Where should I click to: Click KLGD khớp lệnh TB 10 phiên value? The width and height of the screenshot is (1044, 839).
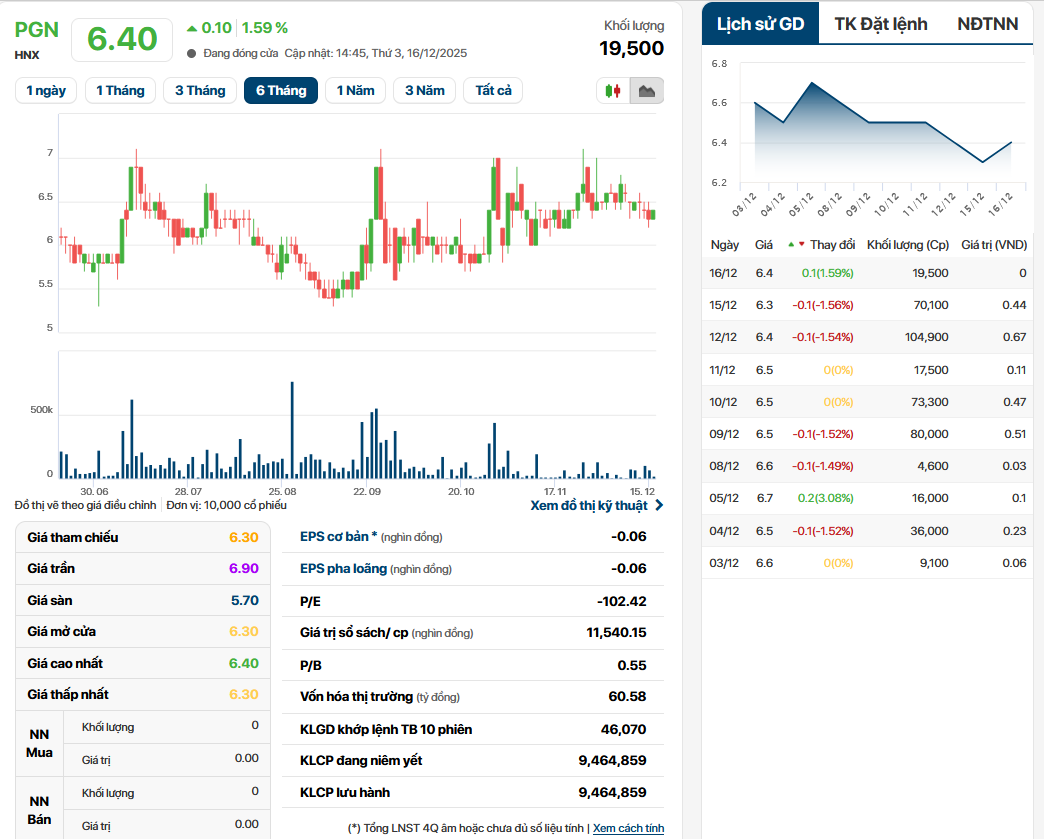pos(623,729)
